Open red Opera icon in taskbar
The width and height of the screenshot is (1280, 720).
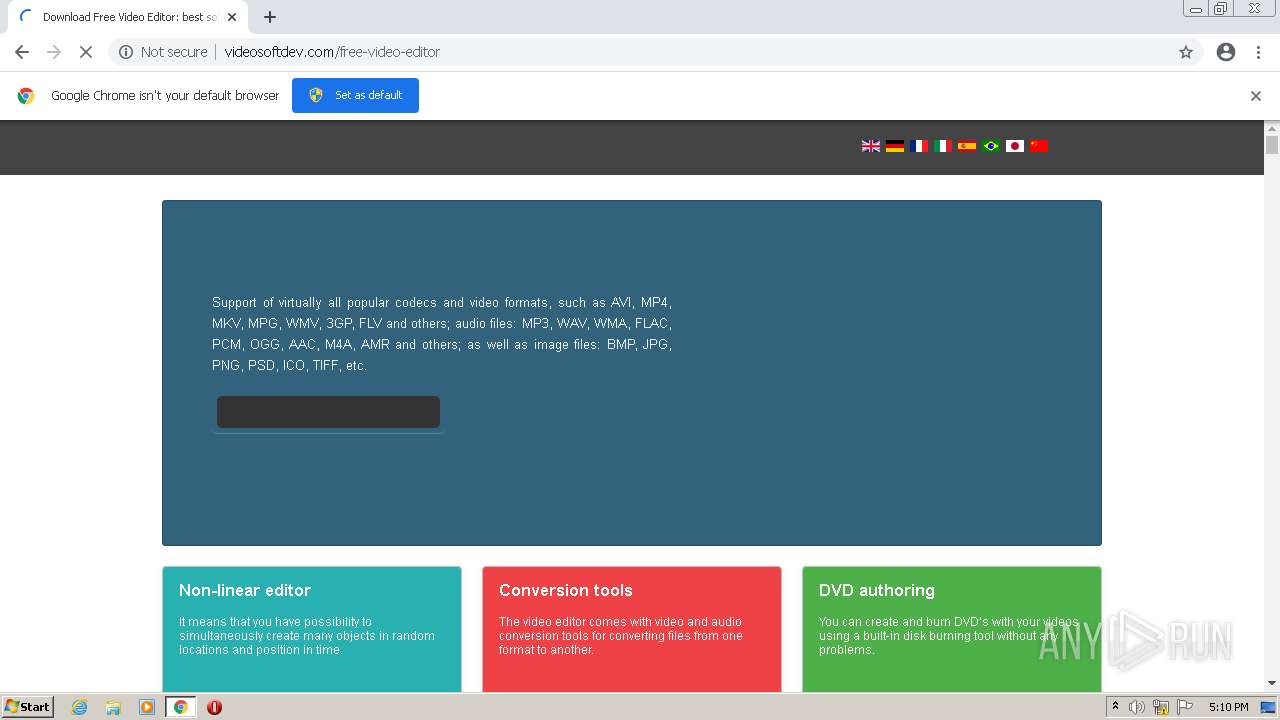pyautogui.click(x=214, y=707)
